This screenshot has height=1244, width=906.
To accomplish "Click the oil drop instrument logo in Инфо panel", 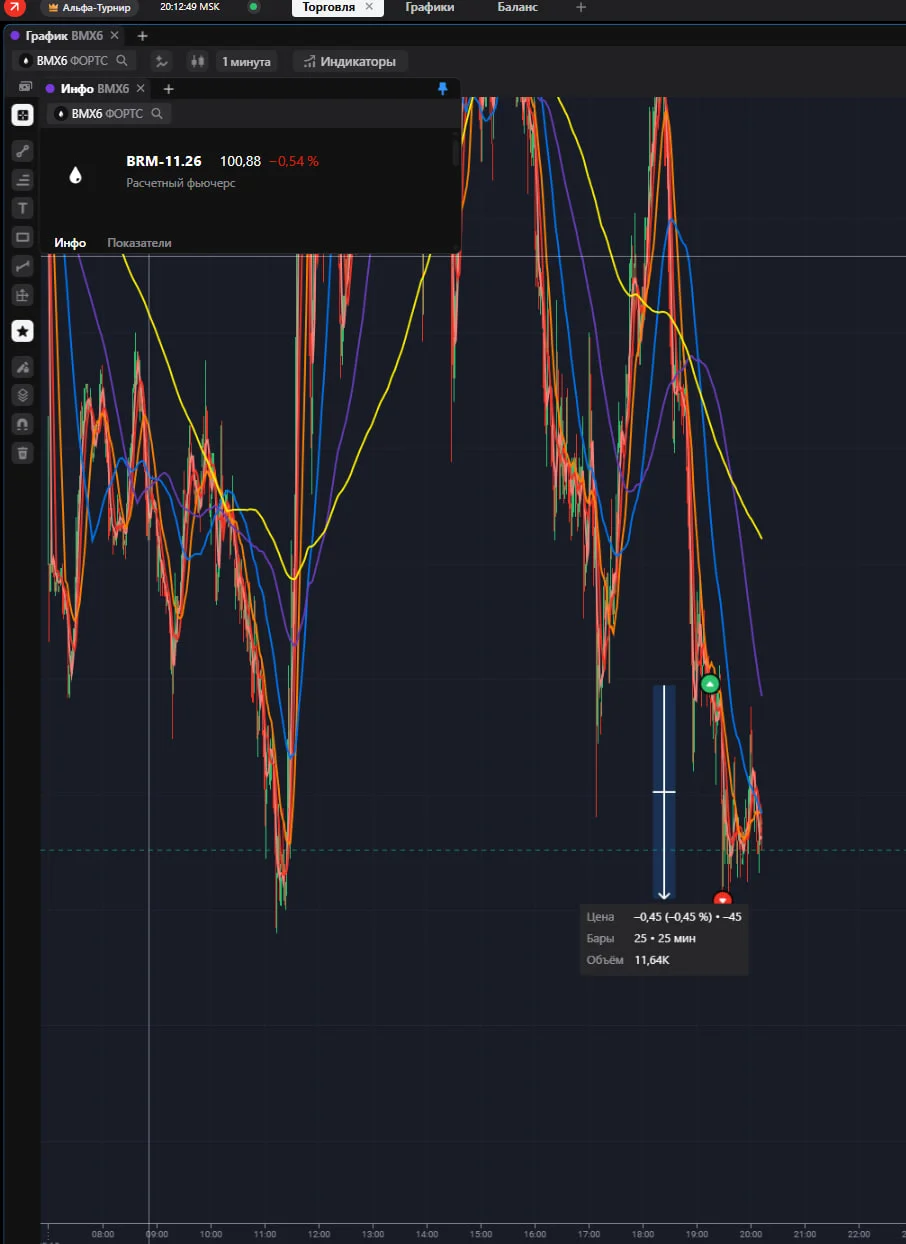I will point(75,175).
